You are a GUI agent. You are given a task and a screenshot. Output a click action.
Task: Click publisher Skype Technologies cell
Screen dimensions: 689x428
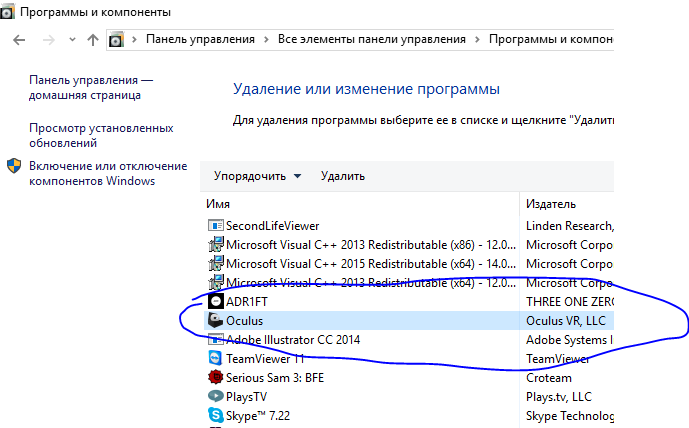coord(569,416)
